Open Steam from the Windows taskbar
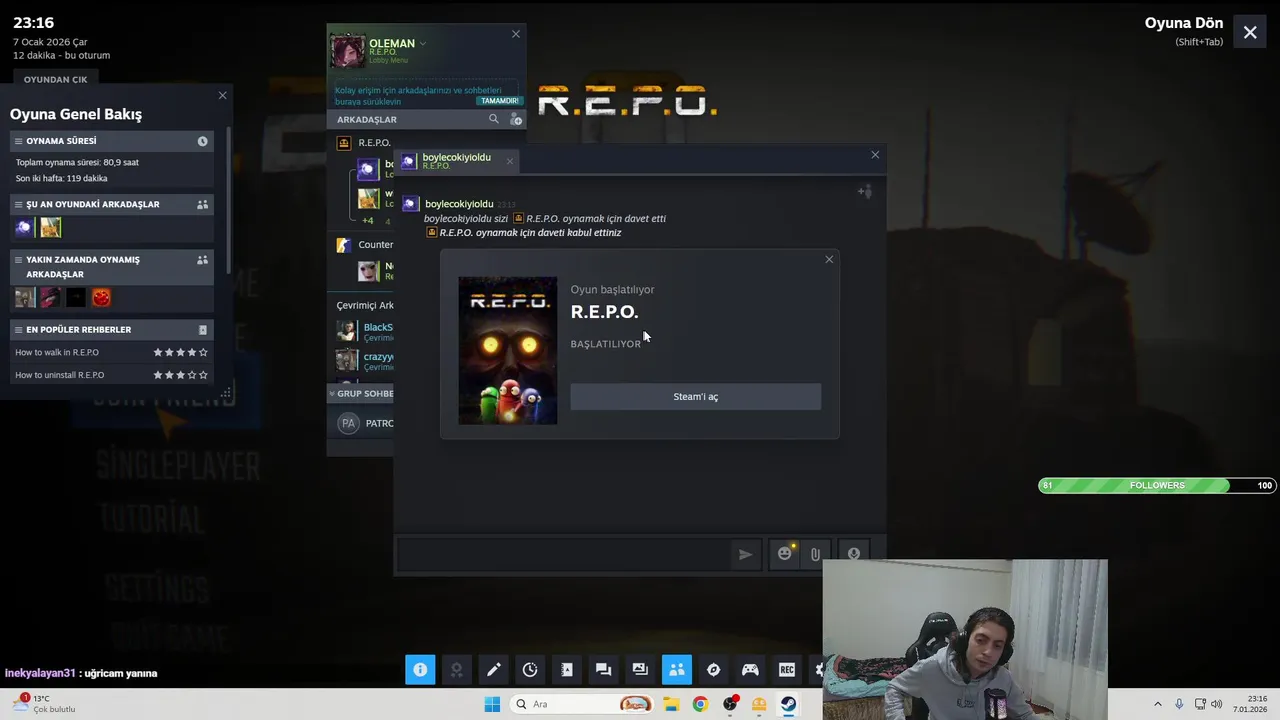The height and width of the screenshot is (720, 1280). click(x=789, y=704)
